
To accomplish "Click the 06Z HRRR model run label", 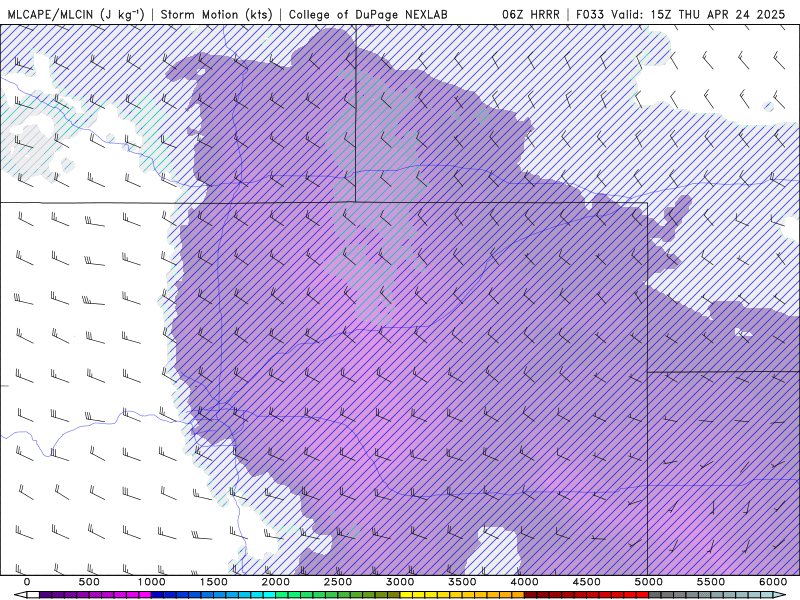I will point(531,14).
